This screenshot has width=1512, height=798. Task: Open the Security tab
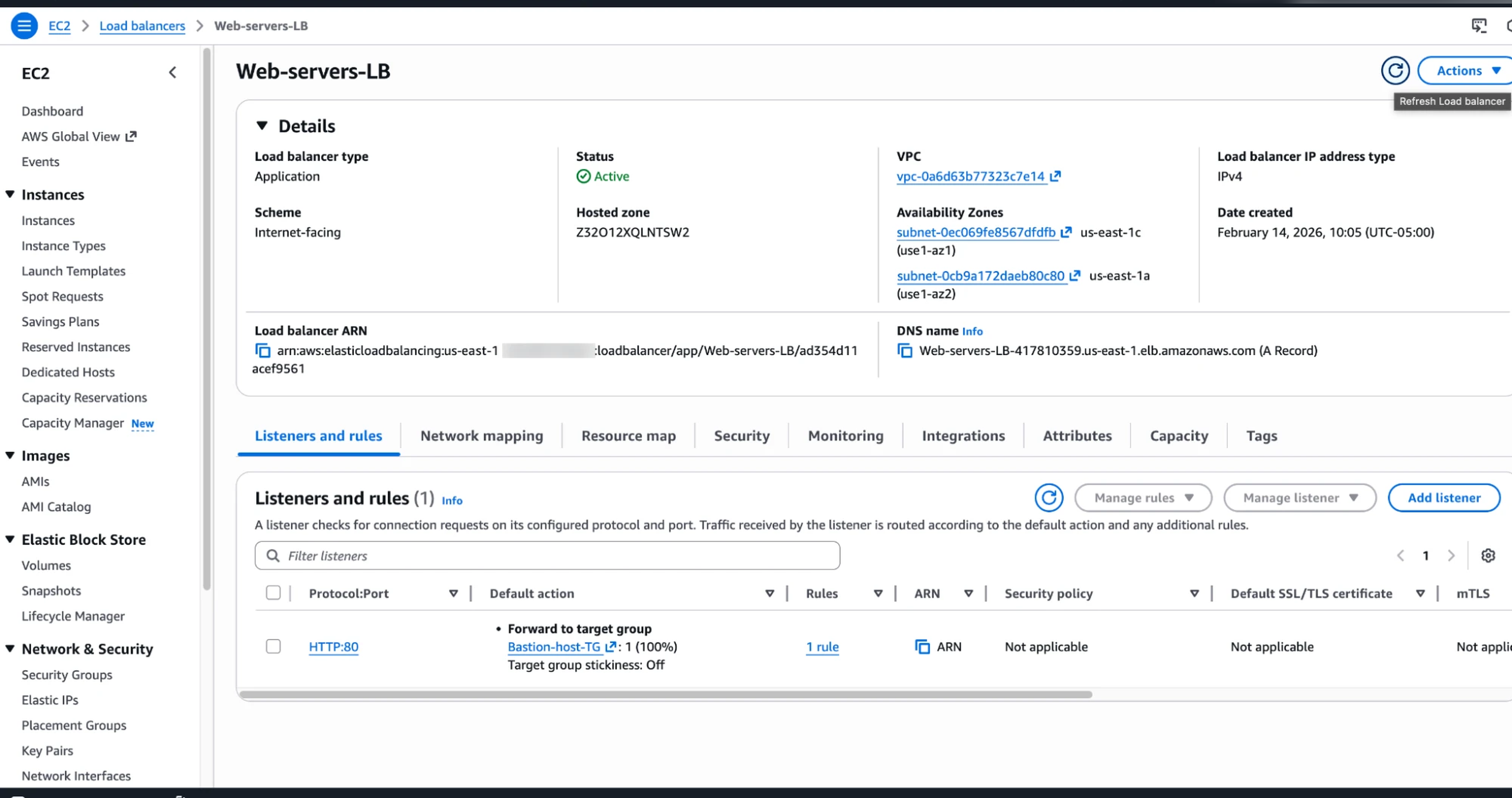742,436
